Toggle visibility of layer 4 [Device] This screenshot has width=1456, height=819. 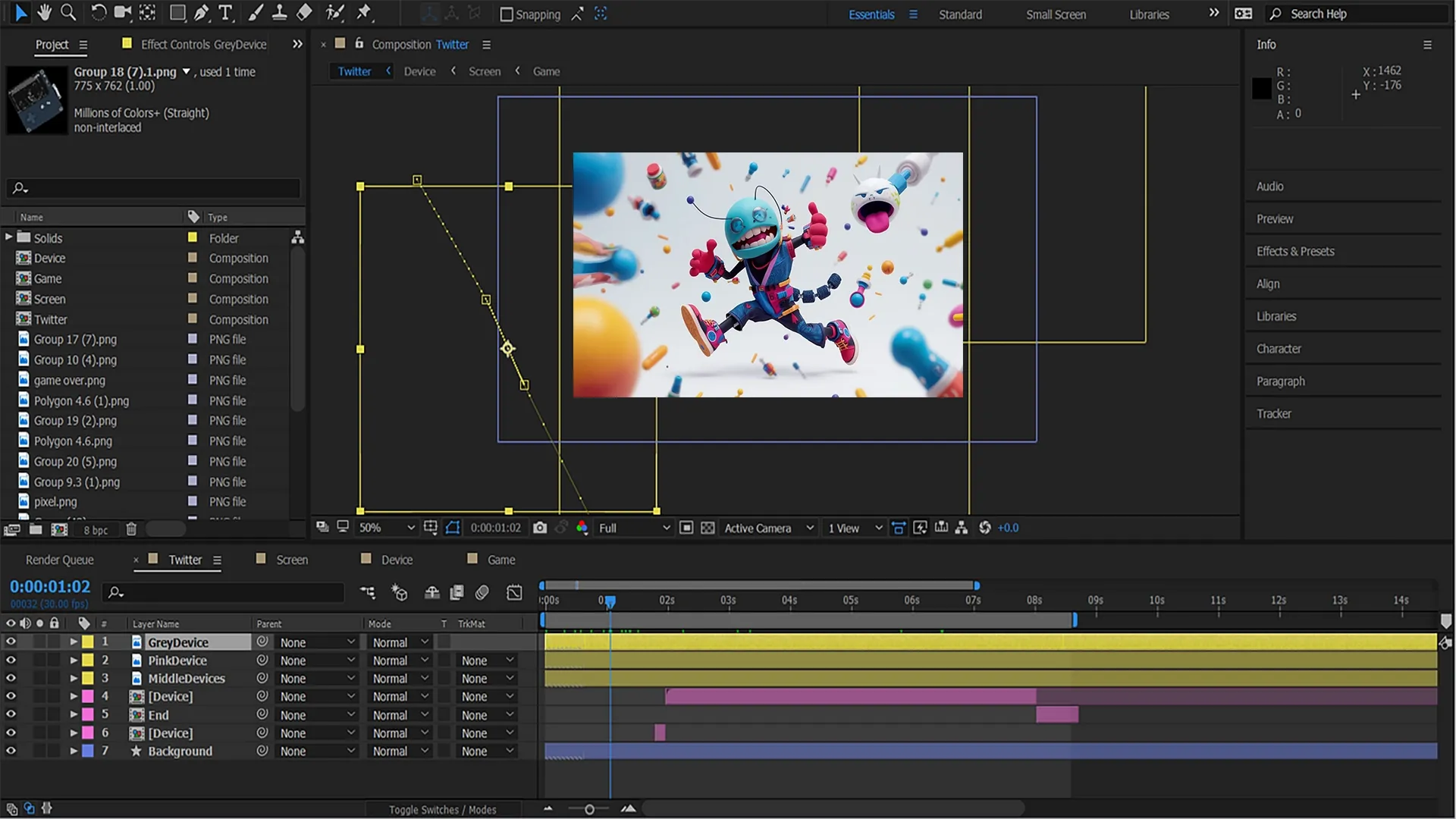coord(11,696)
